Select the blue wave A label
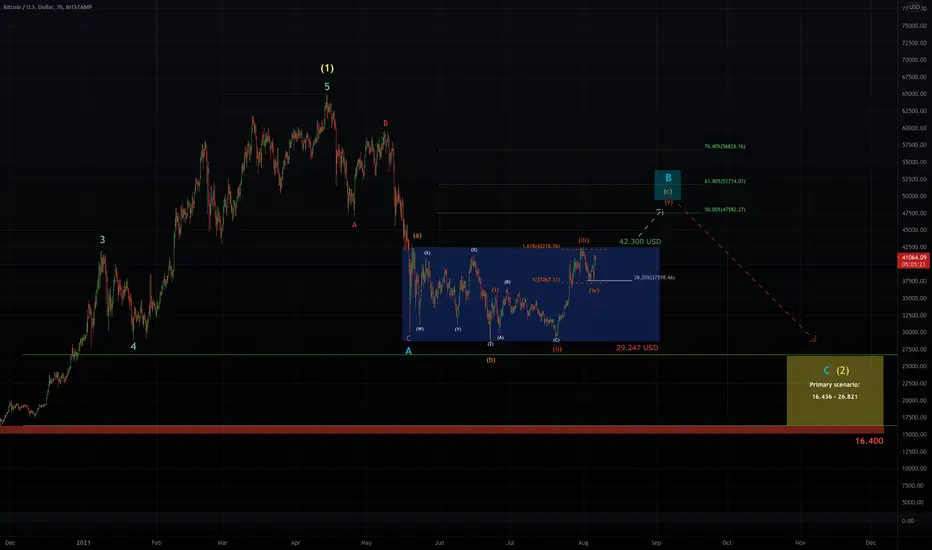 pyautogui.click(x=408, y=351)
